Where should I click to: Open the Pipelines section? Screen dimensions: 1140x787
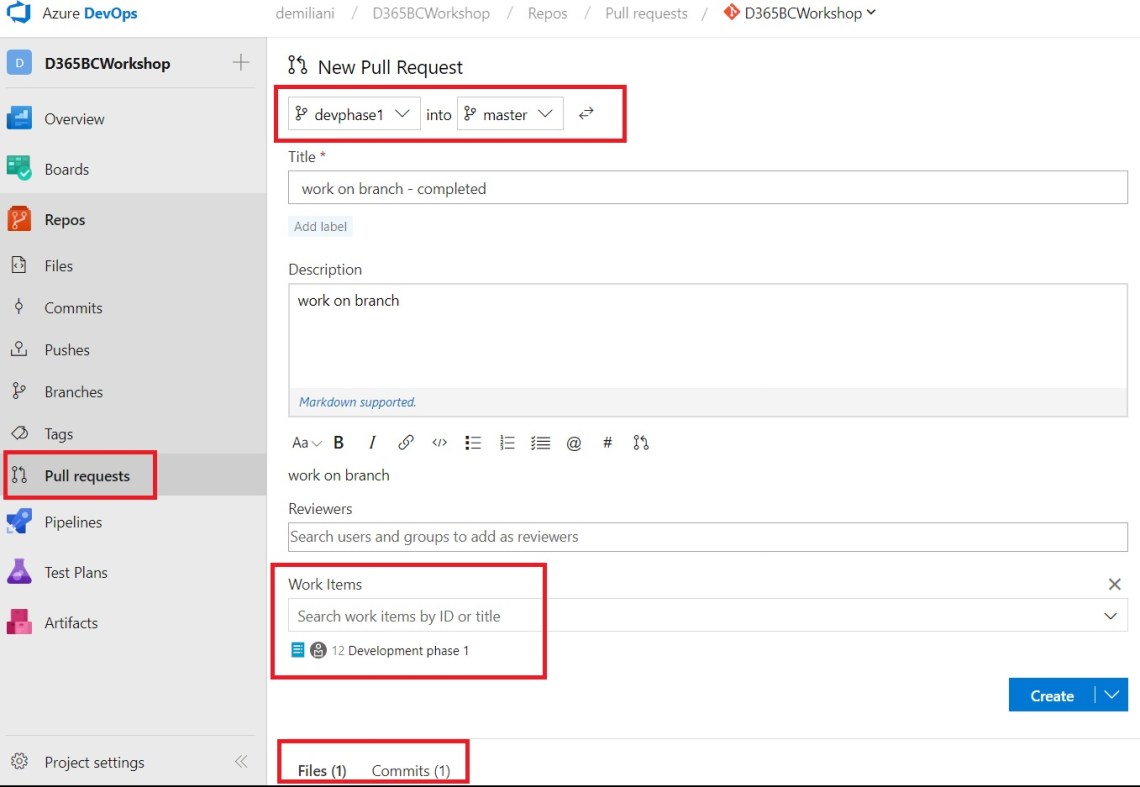pyautogui.click(x=74, y=522)
